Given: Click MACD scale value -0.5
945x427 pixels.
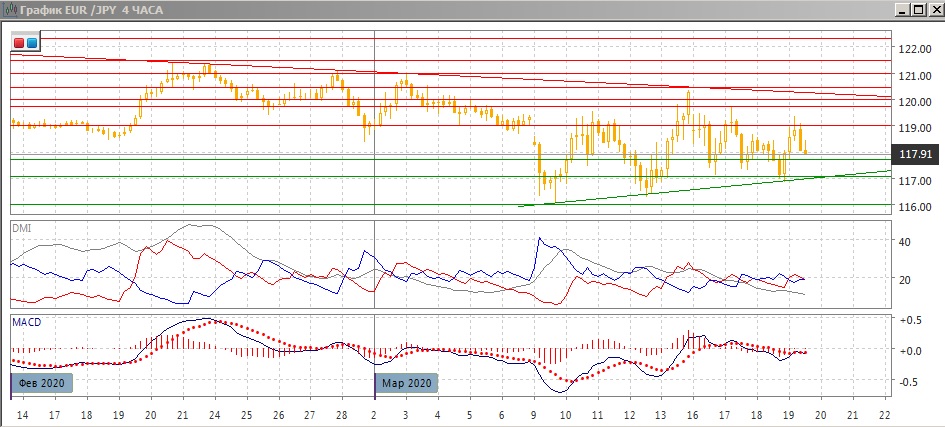Looking at the screenshot, I should tap(910, 382).
